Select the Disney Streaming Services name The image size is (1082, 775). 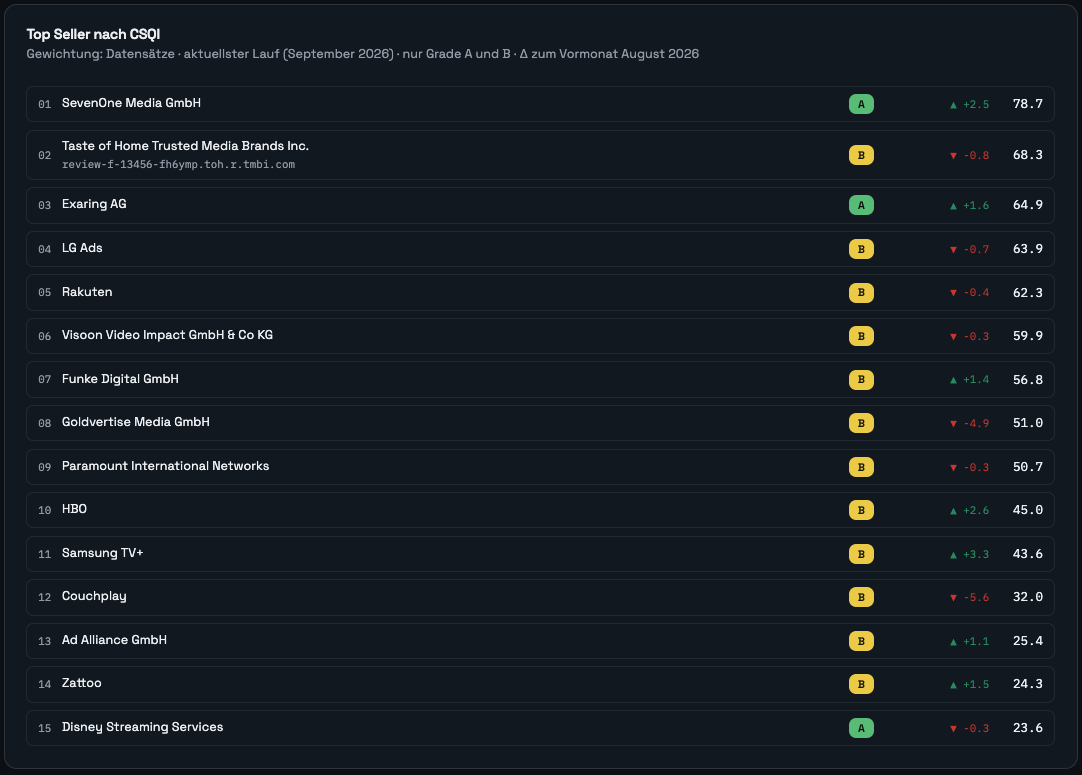(x=142, y=727)
